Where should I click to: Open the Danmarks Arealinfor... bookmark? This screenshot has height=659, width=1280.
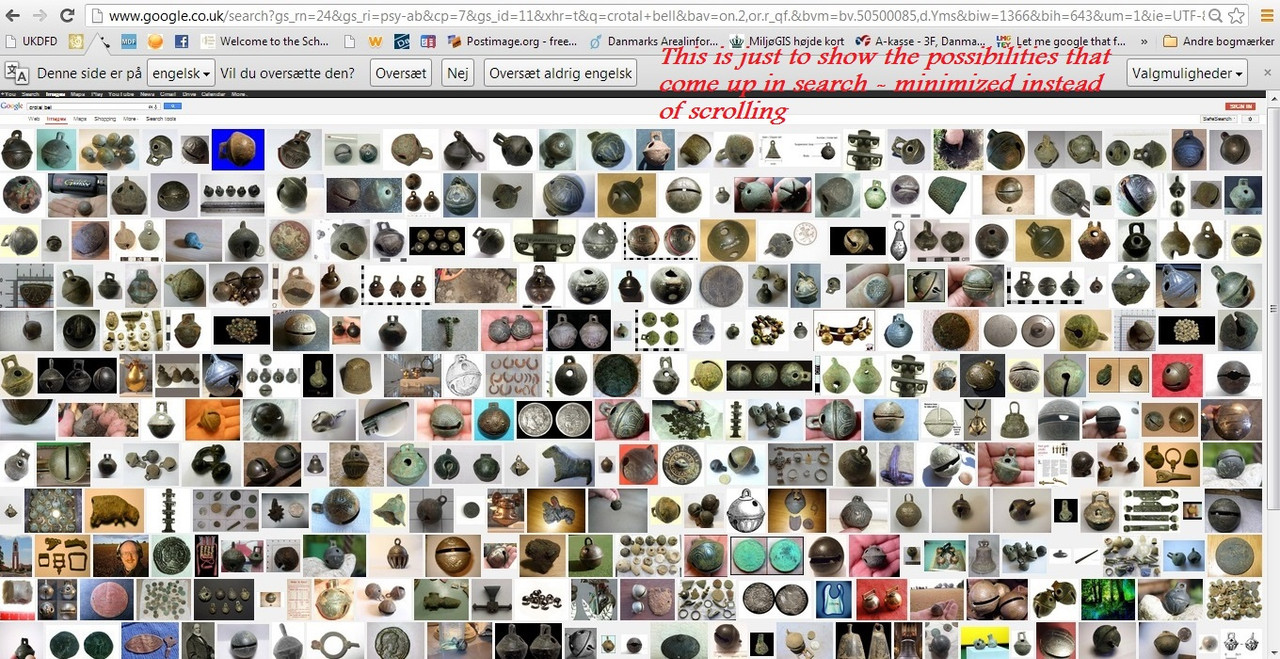click(654, 42)
